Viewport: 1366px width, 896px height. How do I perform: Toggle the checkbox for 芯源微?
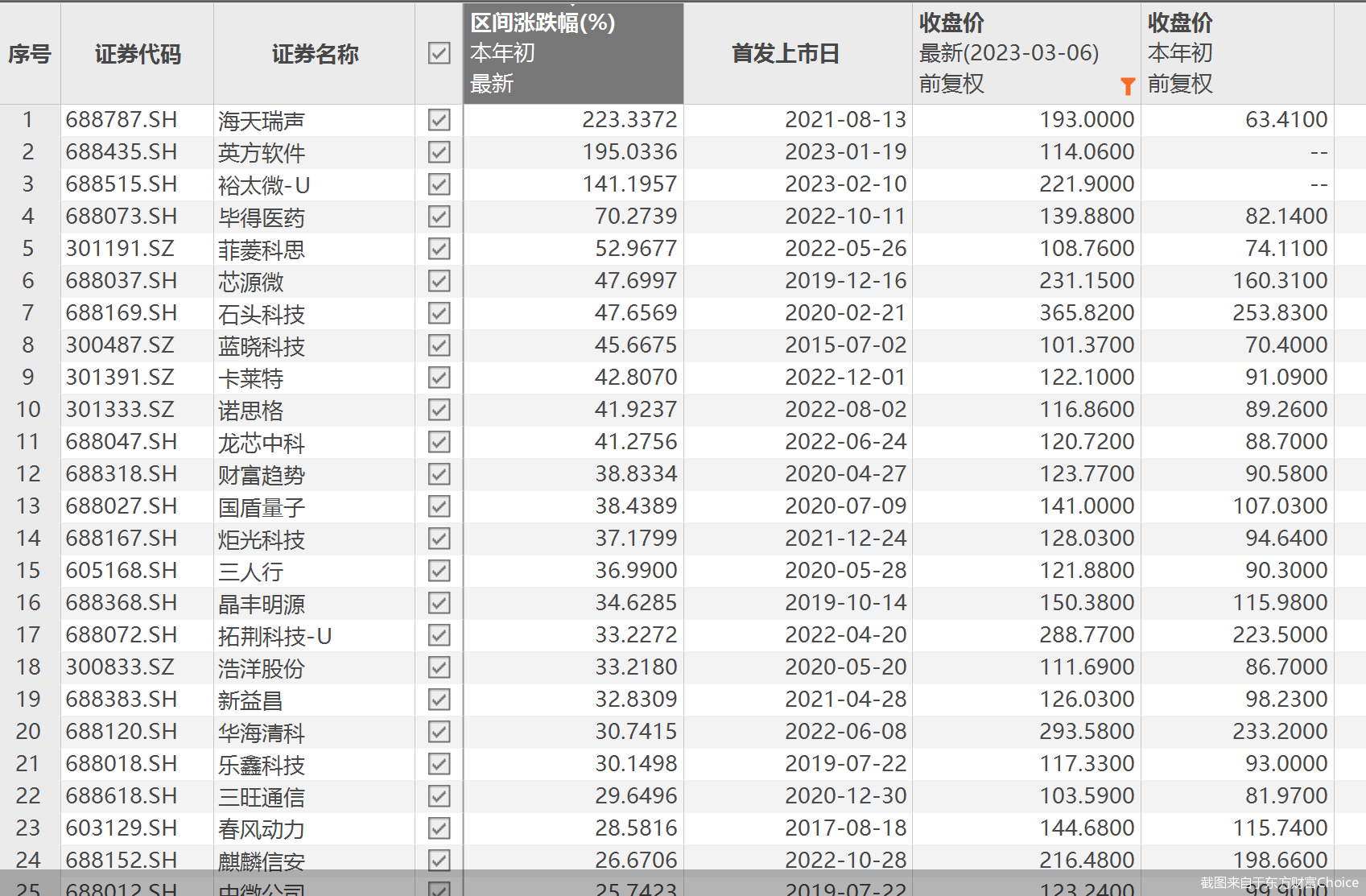(439, 281)
